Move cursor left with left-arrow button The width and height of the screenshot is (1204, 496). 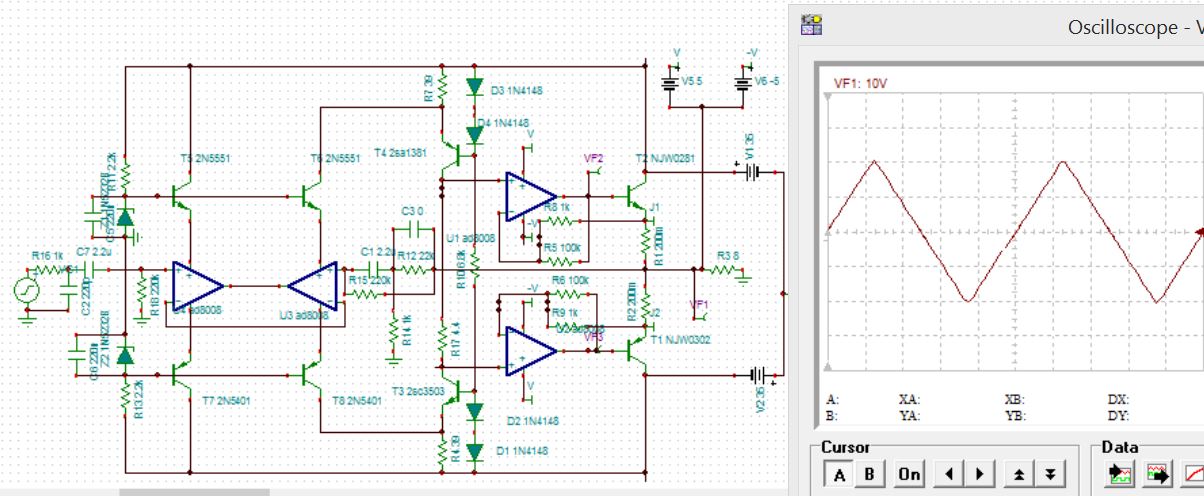[949, 473]
